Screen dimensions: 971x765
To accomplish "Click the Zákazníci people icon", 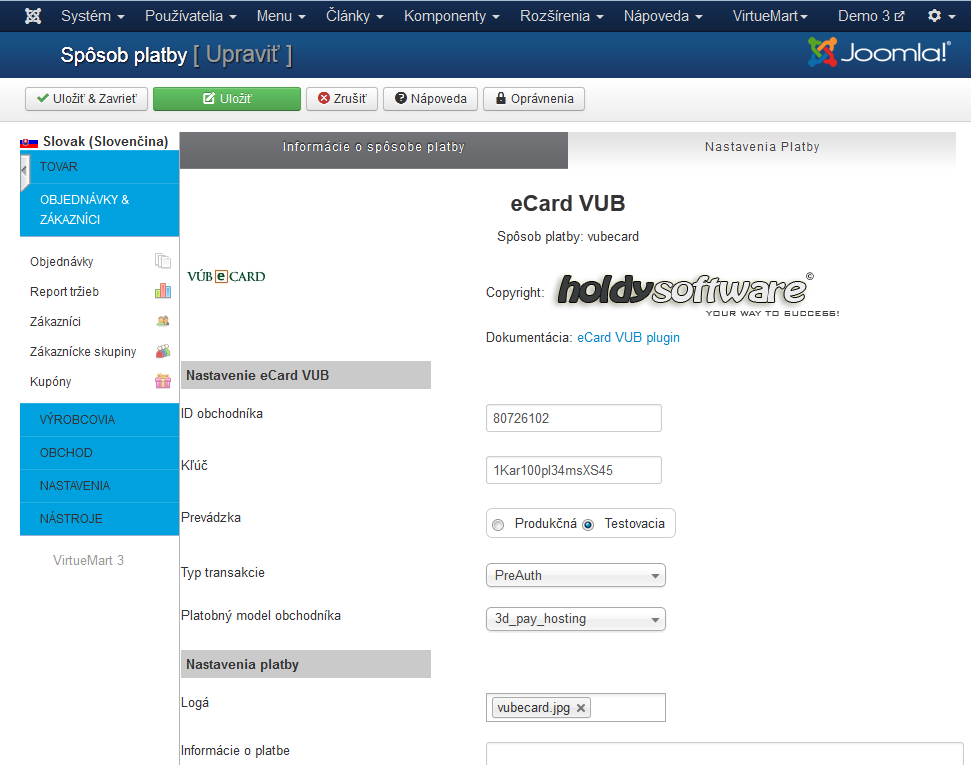I will click(x=163, y=321).
